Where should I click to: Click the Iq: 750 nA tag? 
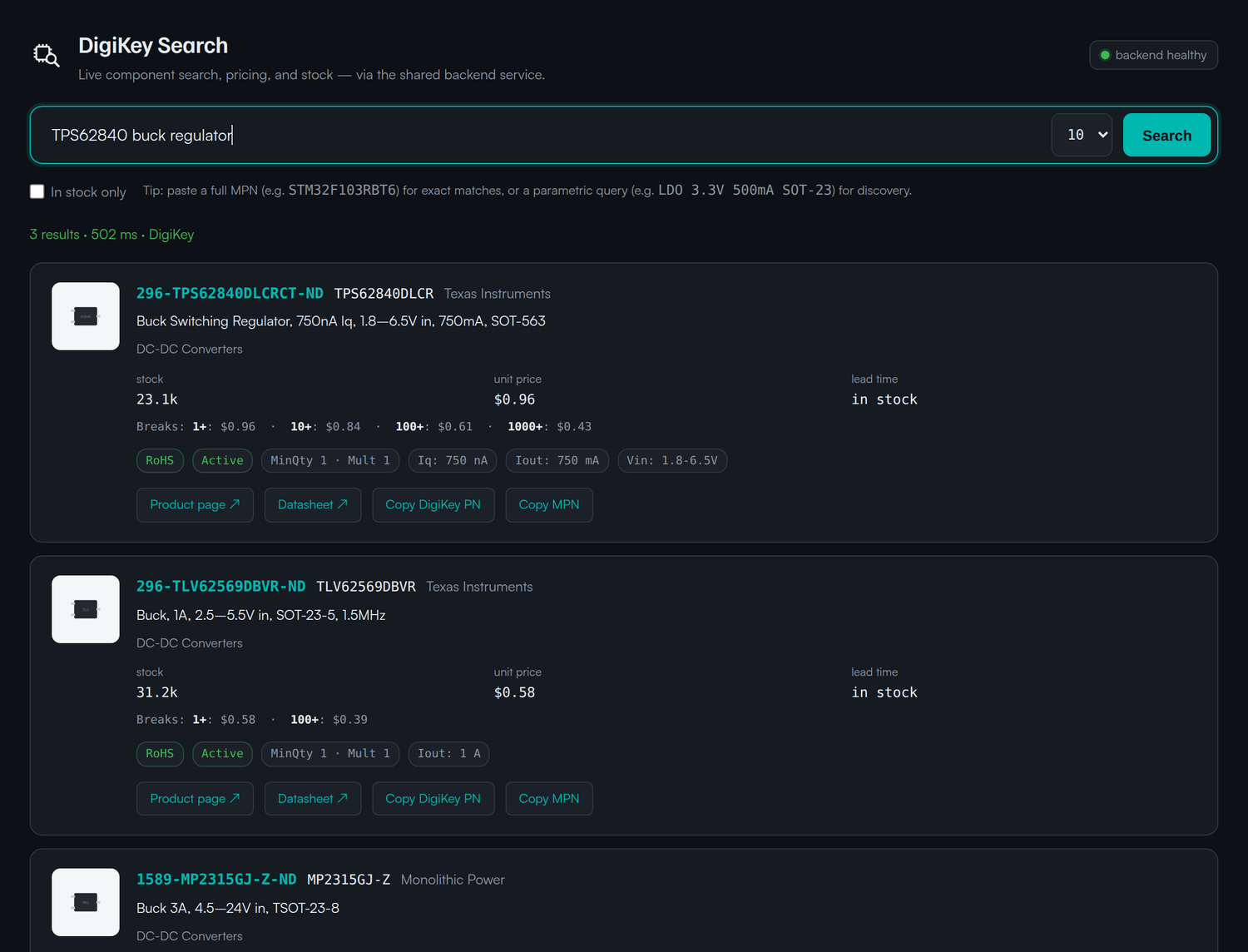pyautogui.click(x=453, y=460)
